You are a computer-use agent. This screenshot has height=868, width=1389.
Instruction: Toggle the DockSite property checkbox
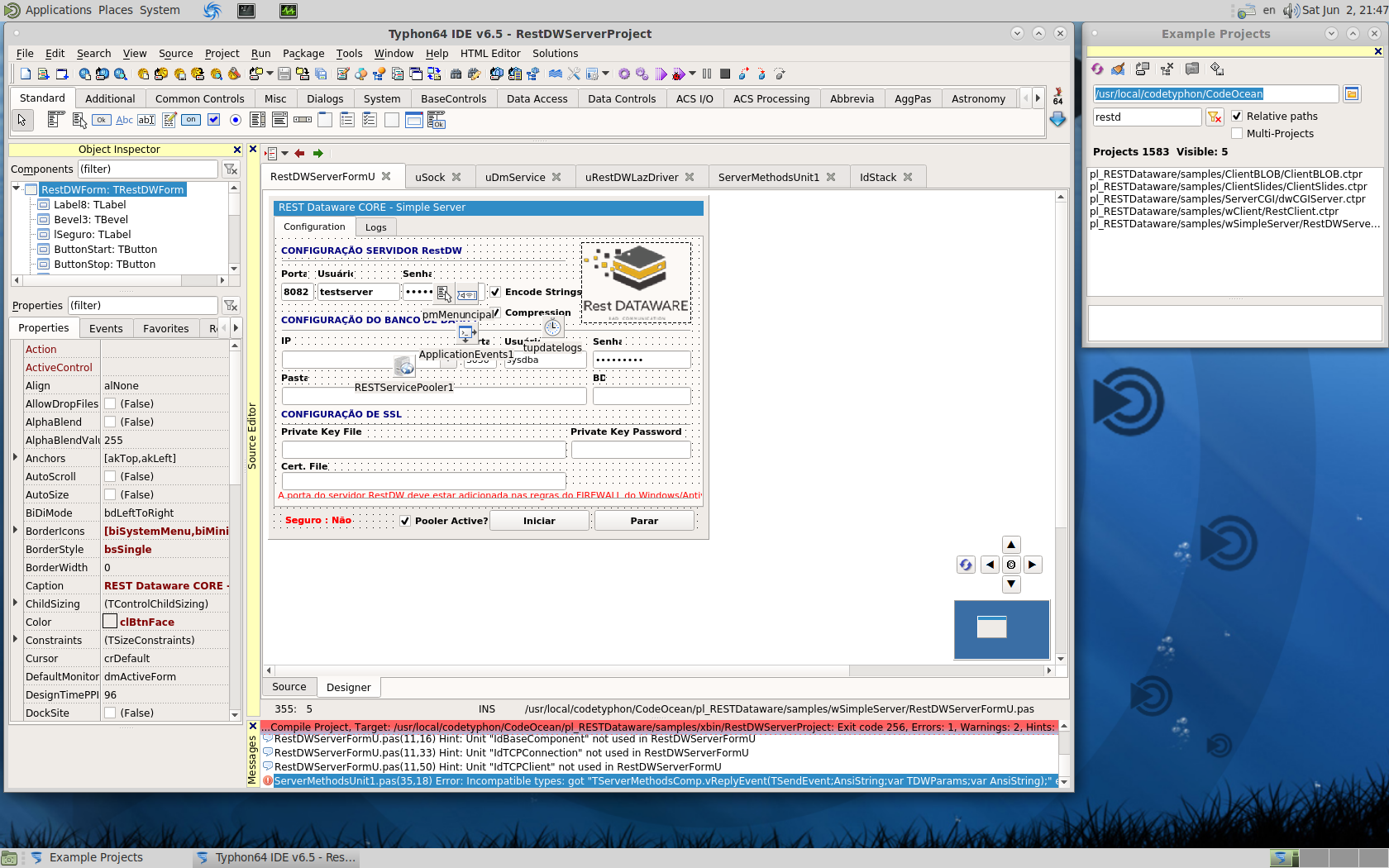(110, 713)
